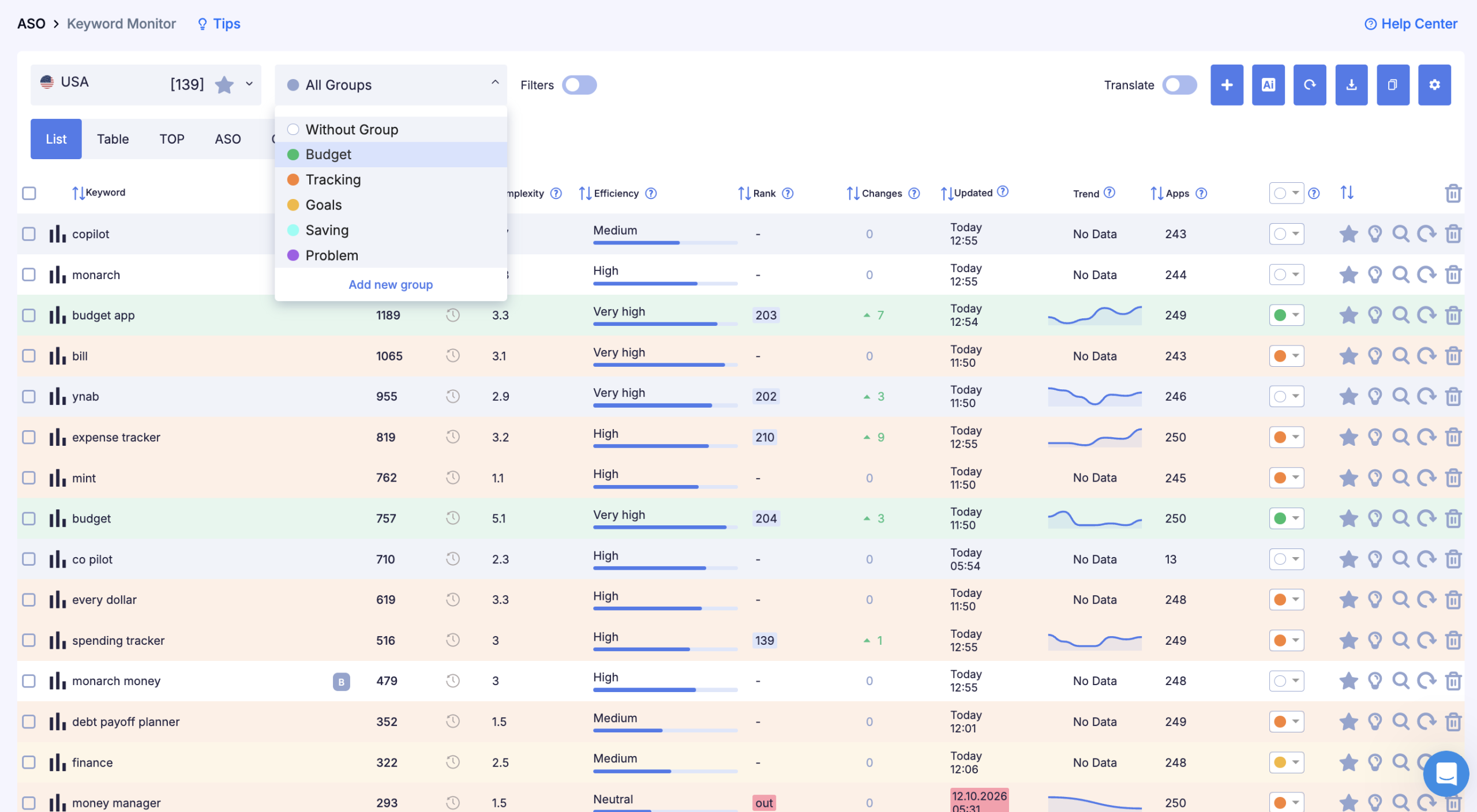The height and width of the screenshot is (812, 1477).
Task: Open group selector in finance row
Action: (x=1286, y=762)
